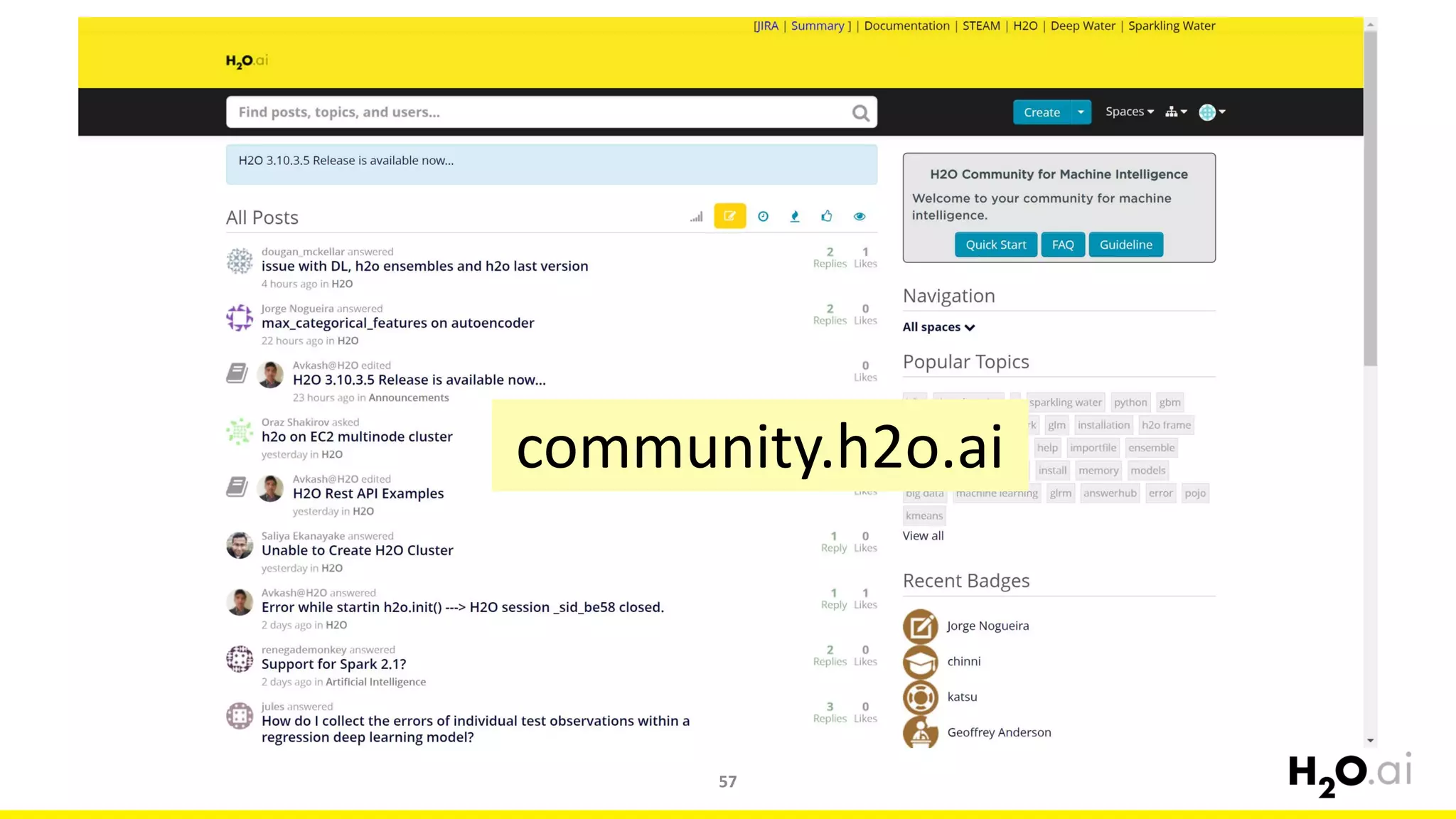The width and height of the screenshot is (1456, 819).
Task: Select the highlighted edit sort icon
Action: (729, 216)
